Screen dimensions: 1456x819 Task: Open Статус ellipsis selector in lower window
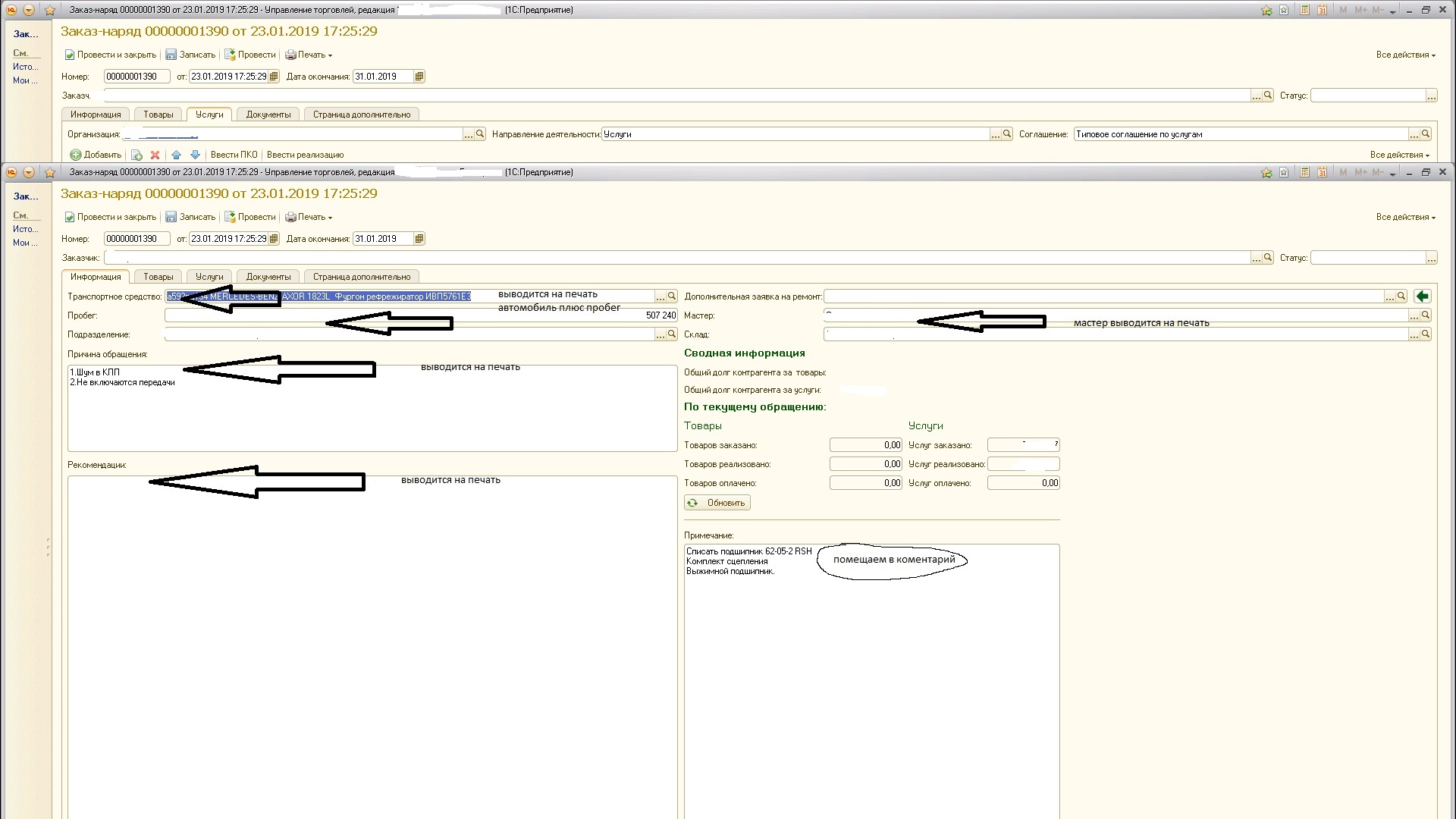pos(1431,258)
